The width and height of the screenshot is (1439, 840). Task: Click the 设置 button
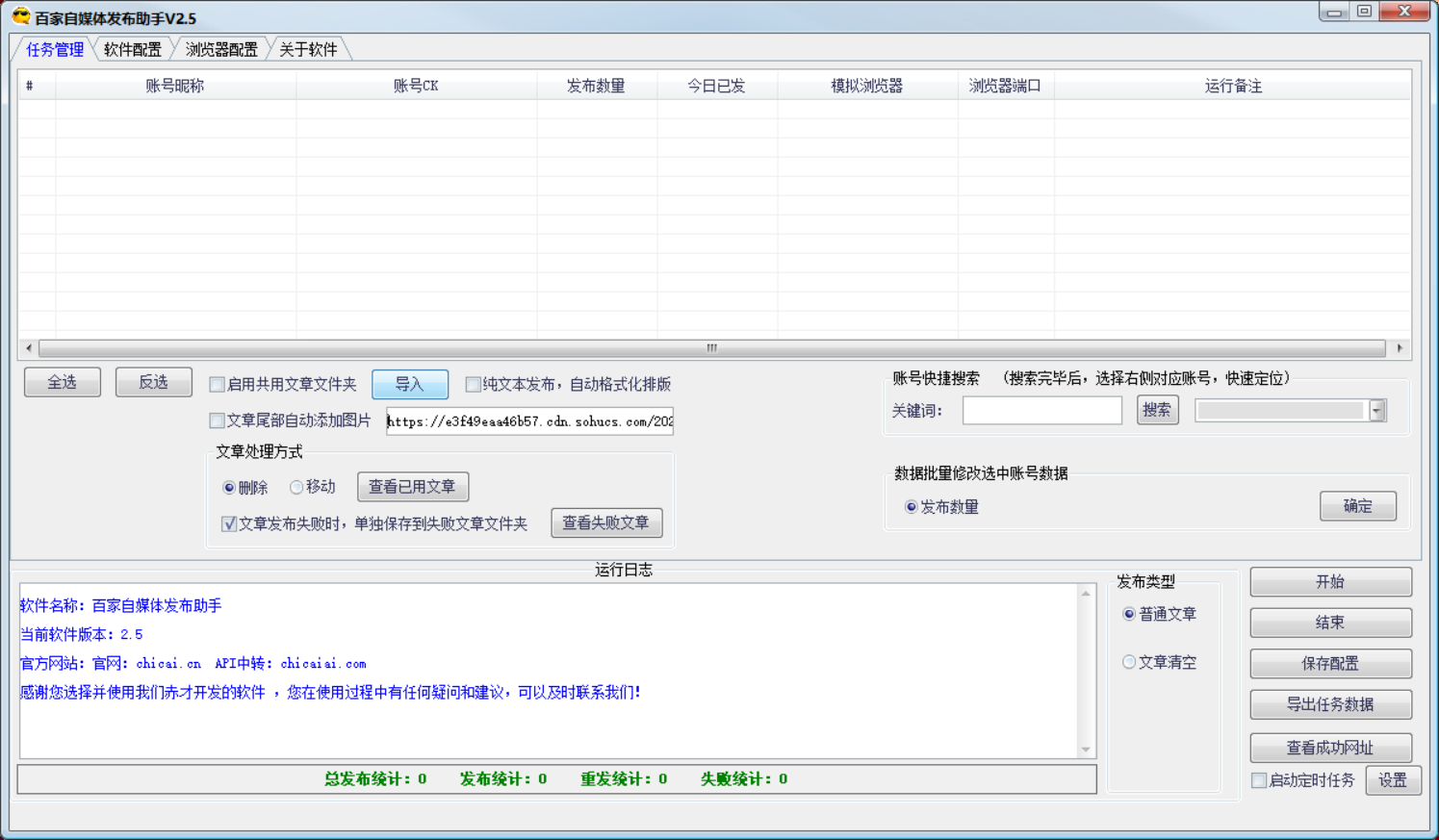(1393, 780)
